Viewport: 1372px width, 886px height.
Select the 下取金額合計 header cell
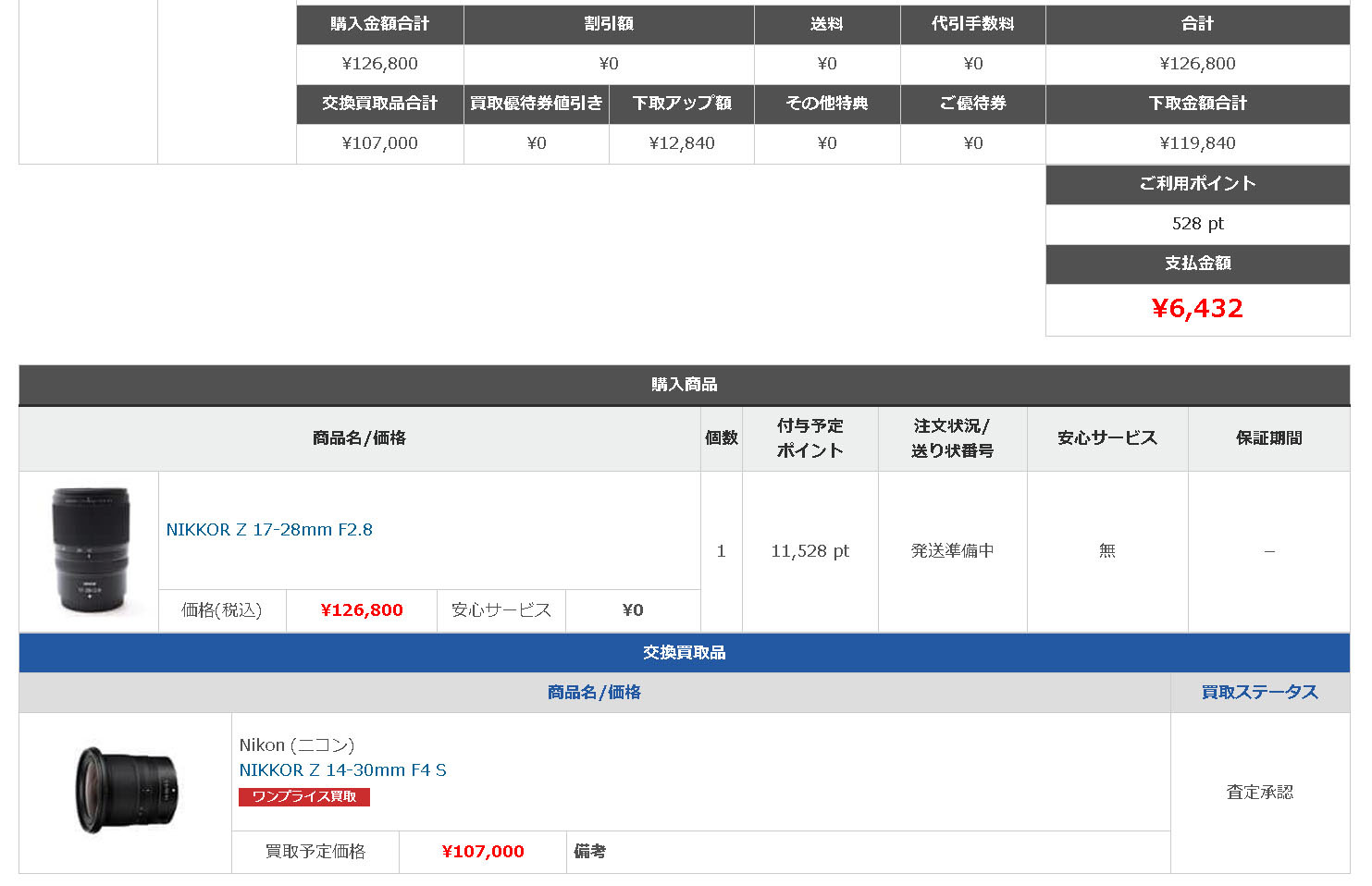(1198, 104)
